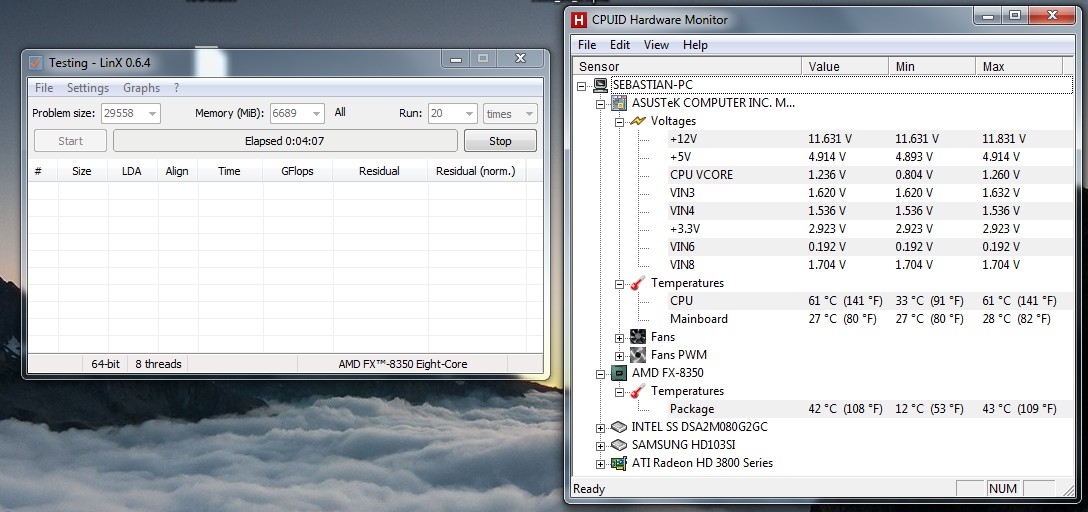Click the red H icon in HWMonitor title bar
Image resolution: width=1088 pixels, height=512 pixels.
(578, 19)
